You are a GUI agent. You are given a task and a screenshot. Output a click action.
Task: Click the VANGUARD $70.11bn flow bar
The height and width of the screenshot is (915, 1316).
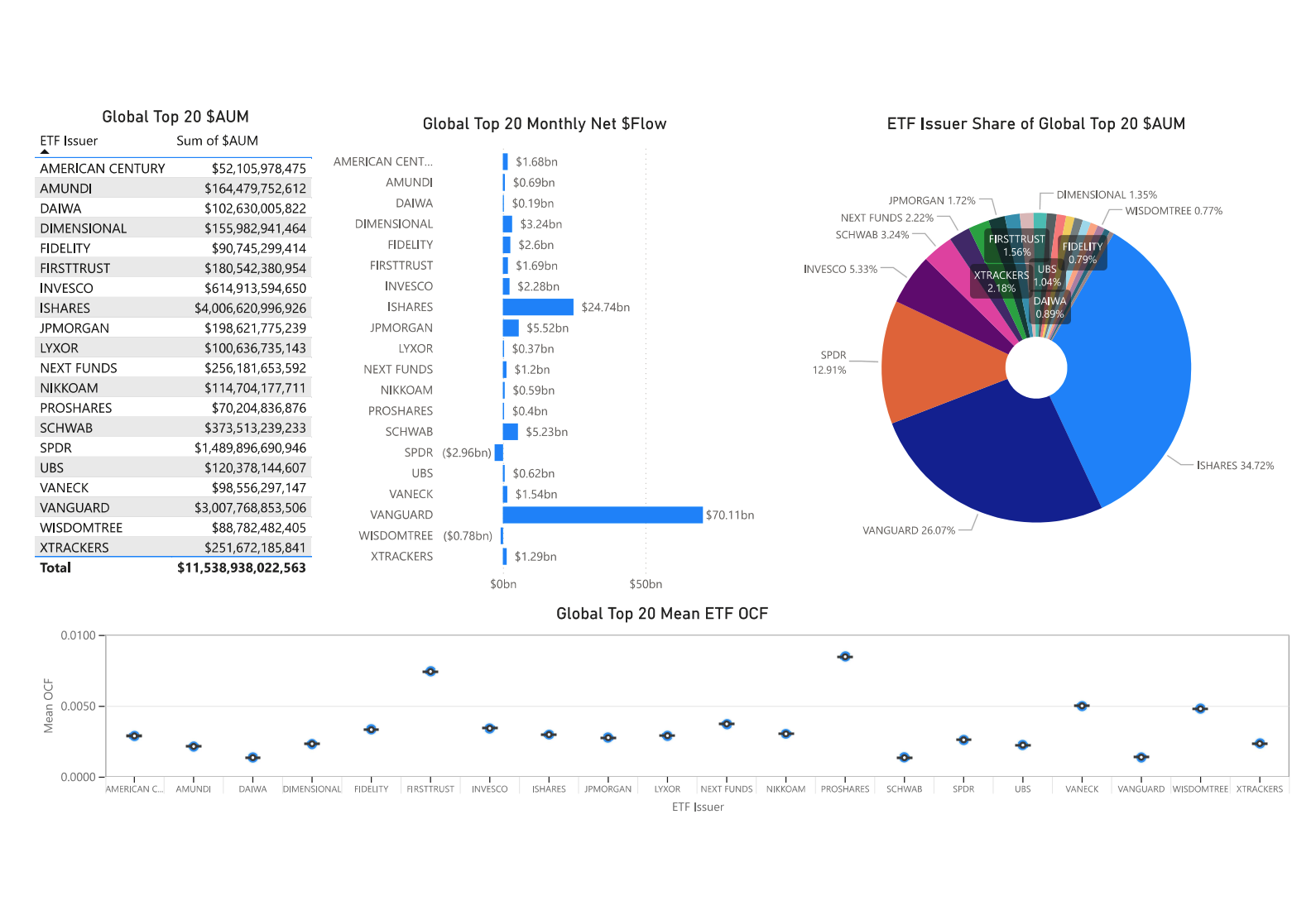click(603, 515)
